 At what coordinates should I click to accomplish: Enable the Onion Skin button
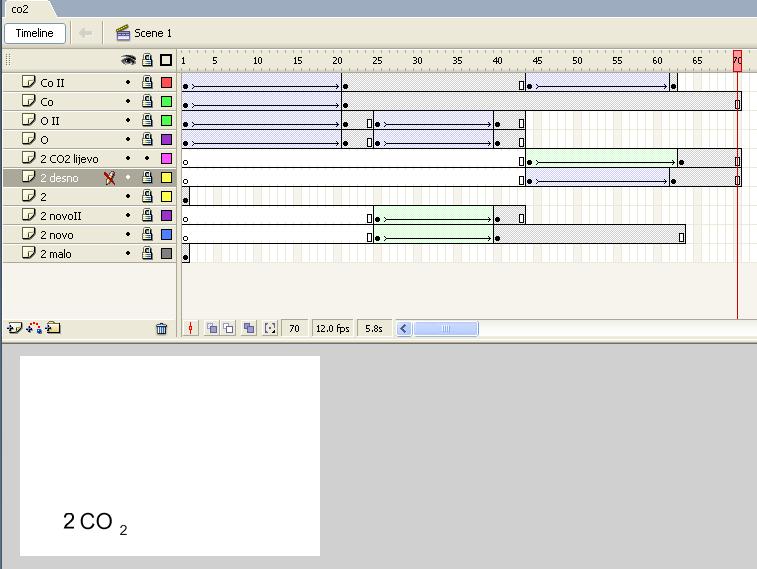(x=212, y=328)
